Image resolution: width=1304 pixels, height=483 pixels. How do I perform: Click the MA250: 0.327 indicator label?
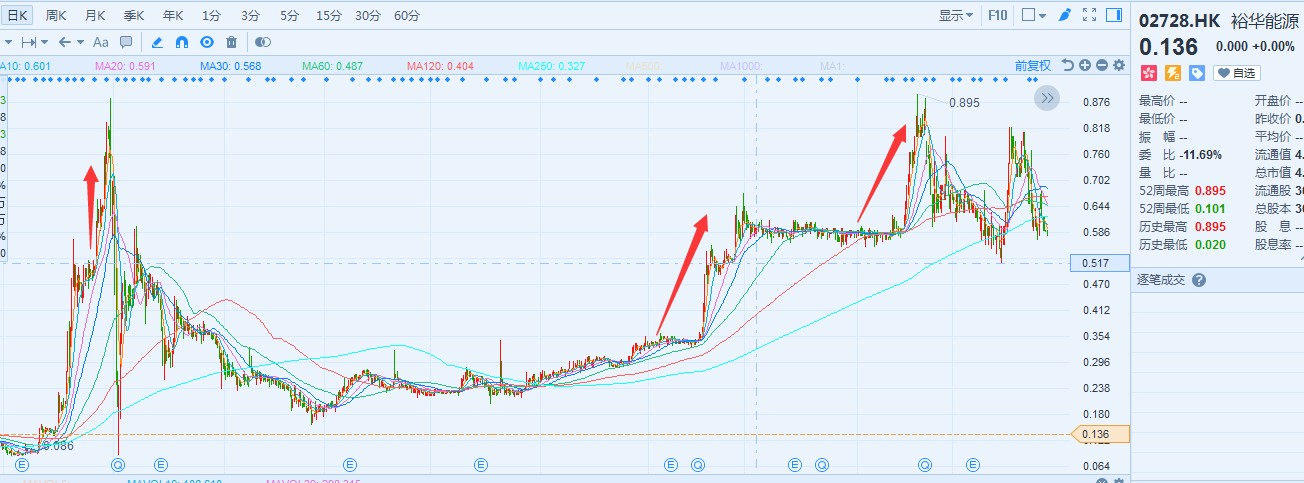coord(551,66)
